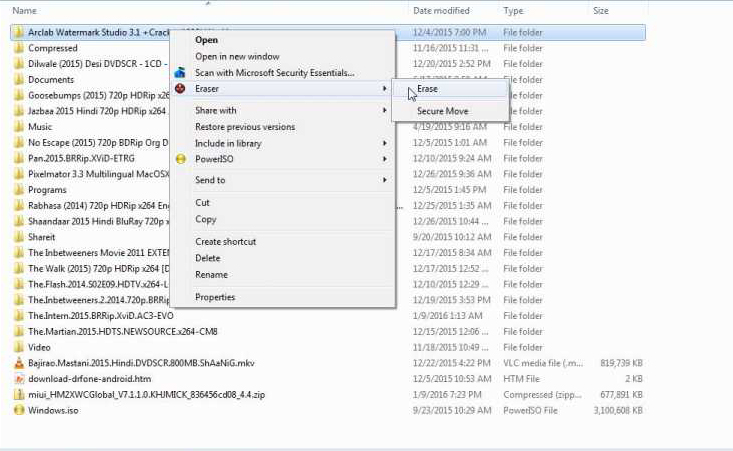Click the 819,739 KB size value
Viewport: 733px width, 451px height.
click(x=621, y=363)
